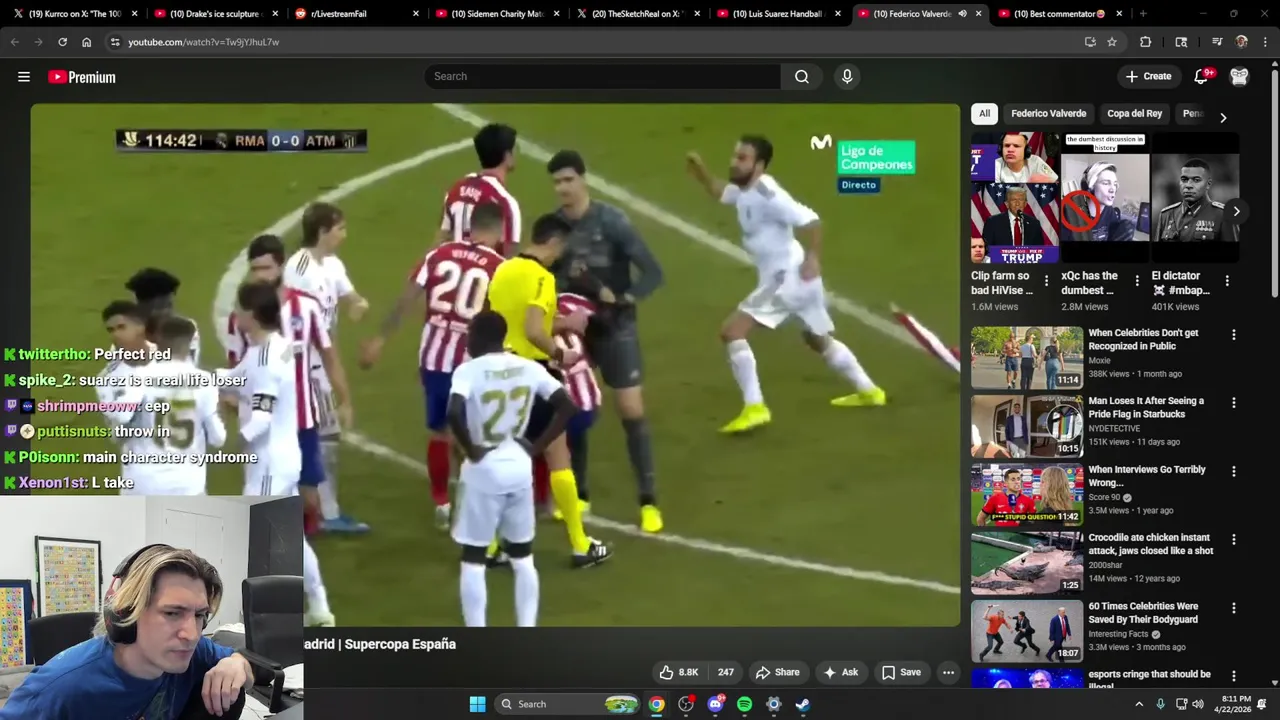This screenshot has height=720, width=1280.
Task: Open options for 'xQc has the dumbest' short
Action: (1137, 281)
